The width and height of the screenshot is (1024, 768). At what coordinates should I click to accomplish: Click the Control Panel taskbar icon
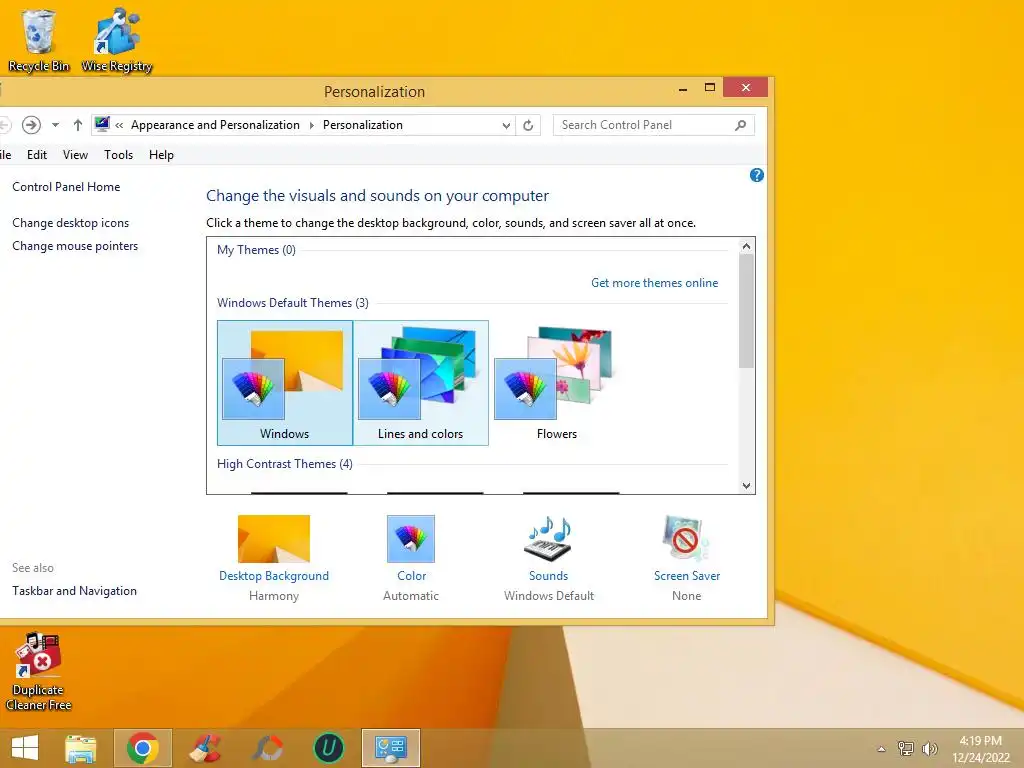coord(391,748)
